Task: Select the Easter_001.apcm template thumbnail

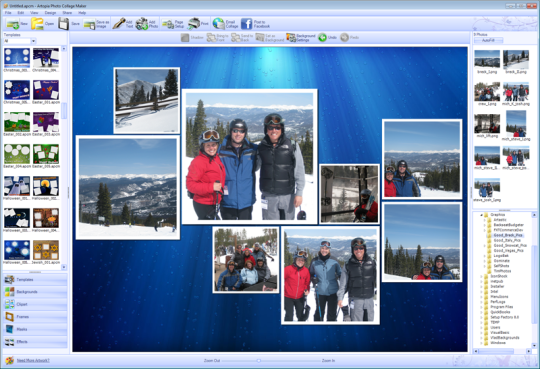Action: (46, 90)
